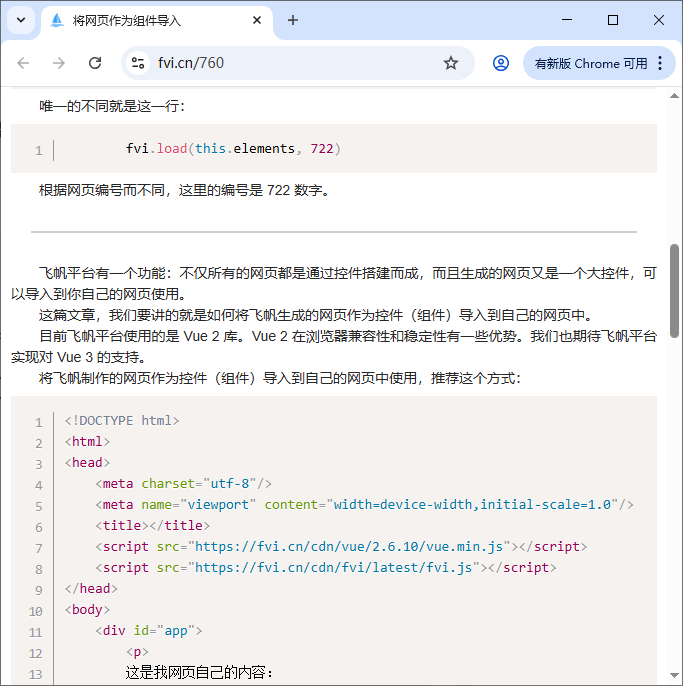Screen dimensions: 683x686
Task: Reload the current page
Action: (x=95, y=63)
